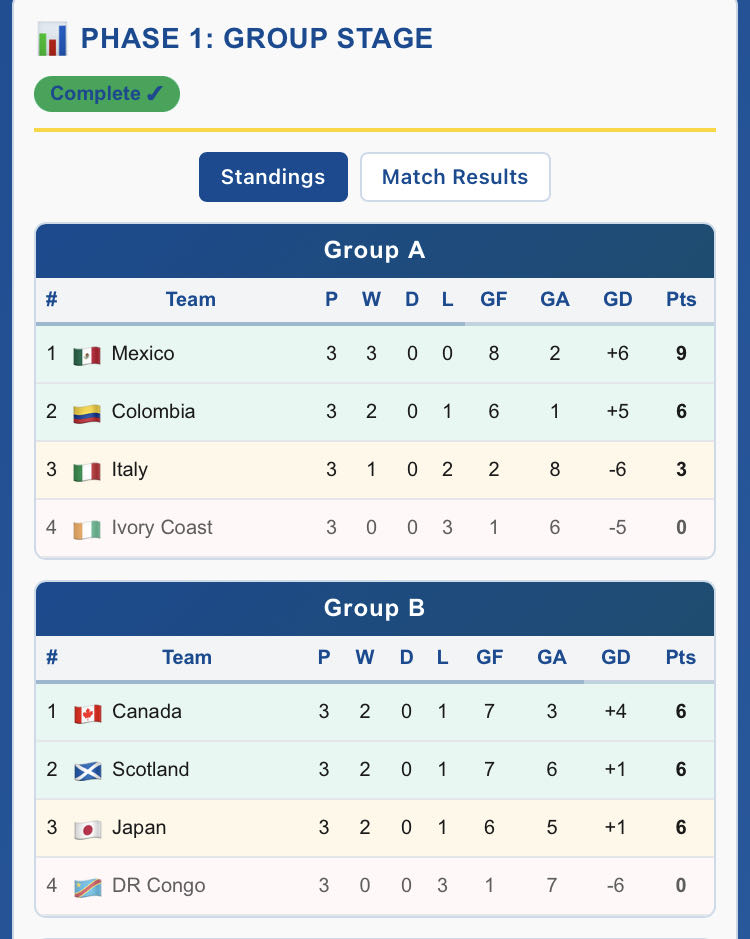Screen dimensions: 750x939
Task: Click the green Complete status badge
Action: 107,94
